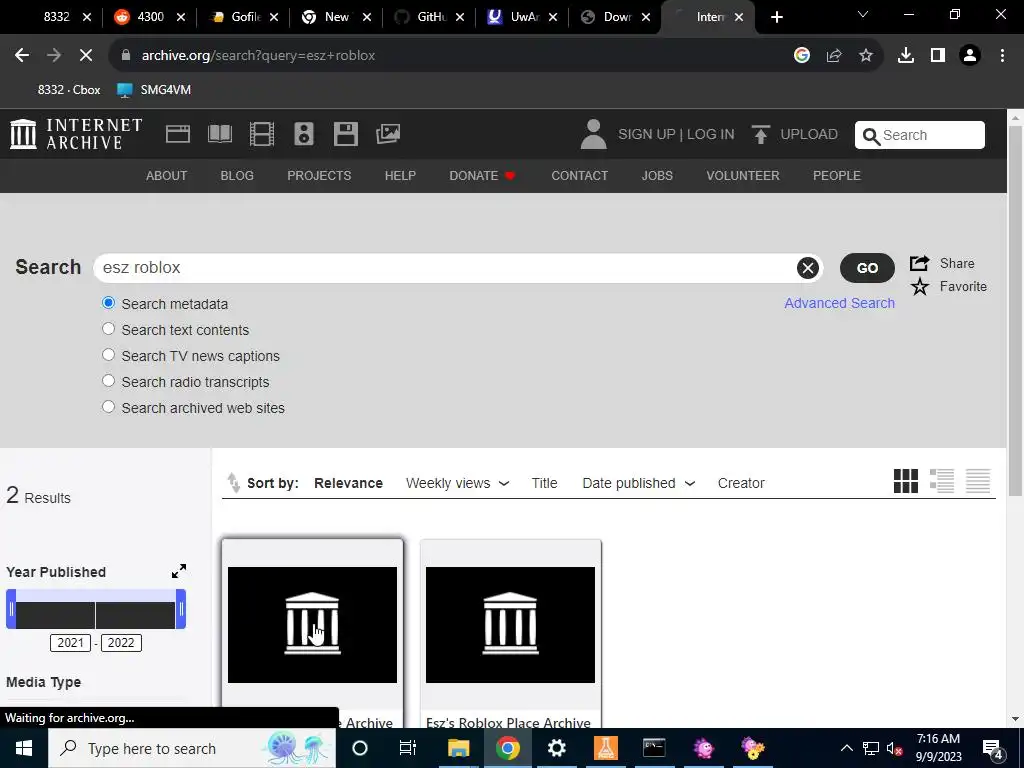This screenshot has width=1024, height=768.
Task: Click SIGN UP link
Action: [x=647, y=135]
